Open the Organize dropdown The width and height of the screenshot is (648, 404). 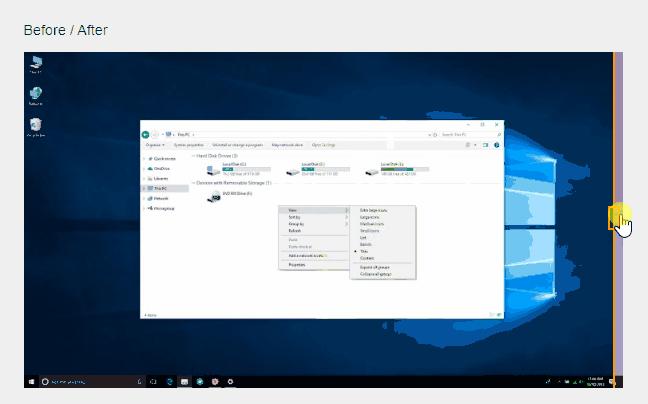point(155,145)
